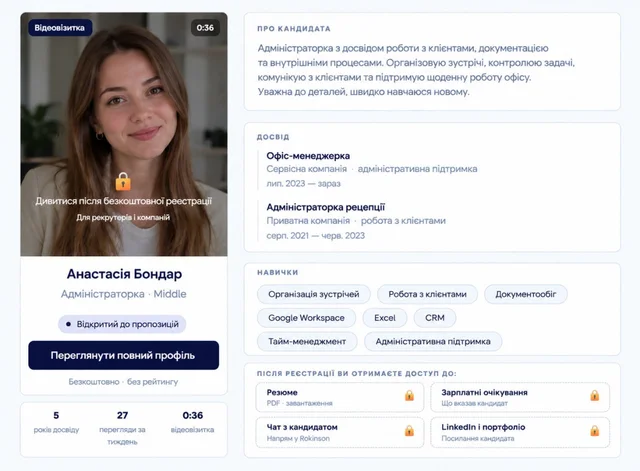
Task: Click the lock icon next to Зарплатні очікування
Action: click(x=595, y=395)
